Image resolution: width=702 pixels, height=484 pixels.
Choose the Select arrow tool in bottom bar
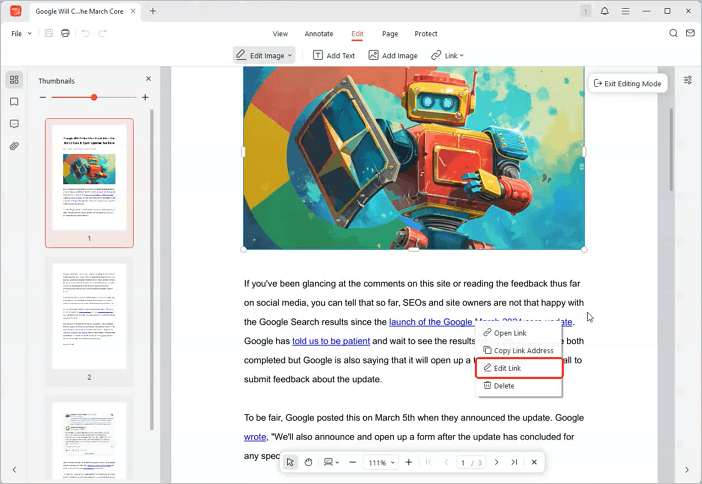[290, 462]
